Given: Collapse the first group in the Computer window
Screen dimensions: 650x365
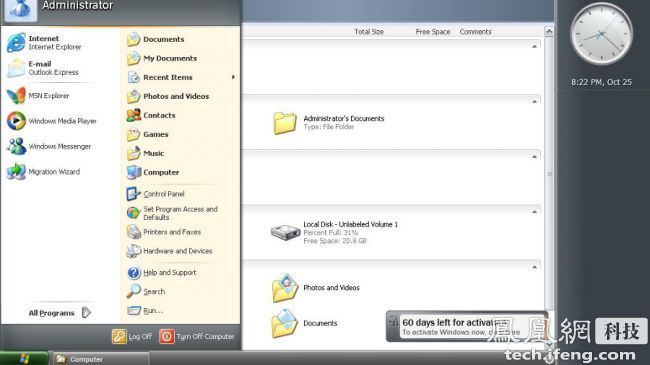Looking at the screenshot, I should coord(534,46).
